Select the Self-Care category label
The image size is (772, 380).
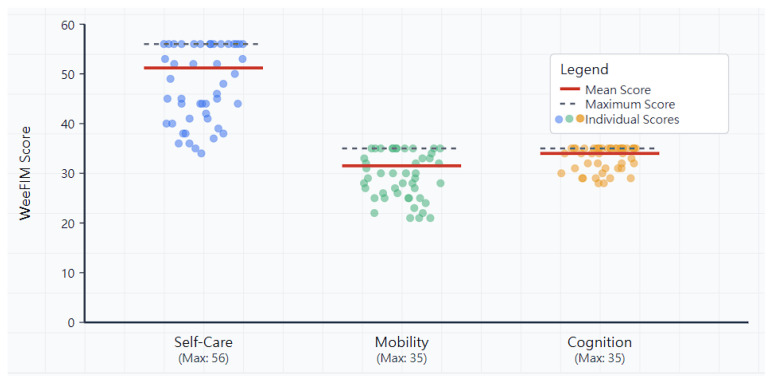pos(203,342)
